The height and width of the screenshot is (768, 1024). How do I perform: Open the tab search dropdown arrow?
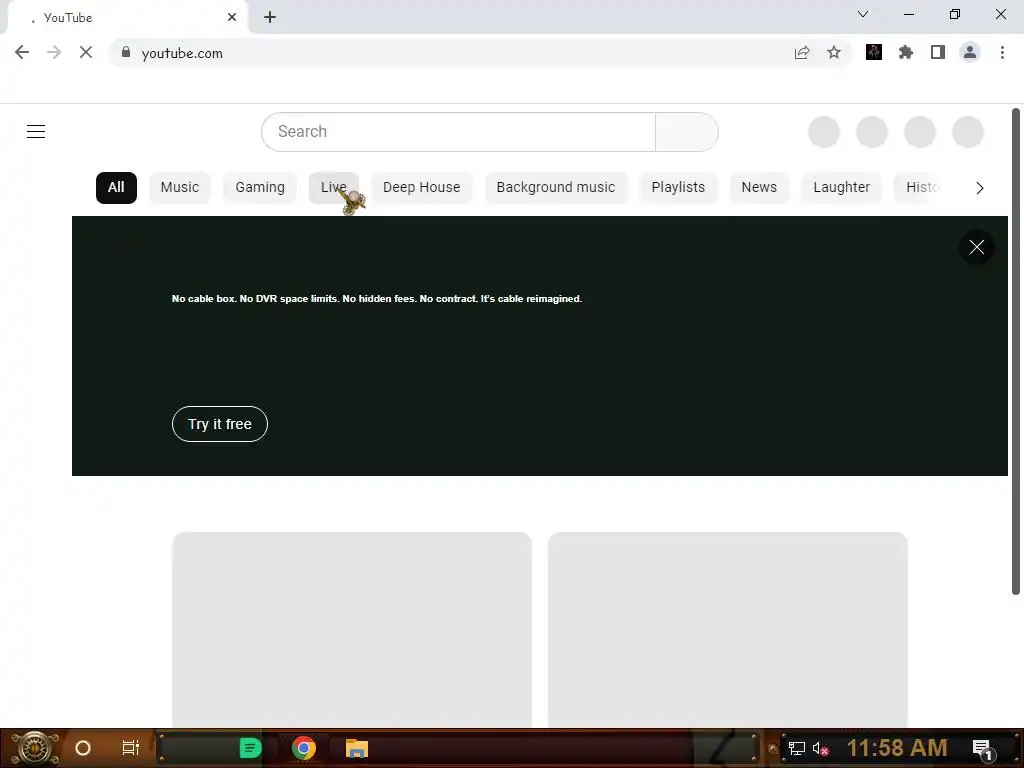863,14
